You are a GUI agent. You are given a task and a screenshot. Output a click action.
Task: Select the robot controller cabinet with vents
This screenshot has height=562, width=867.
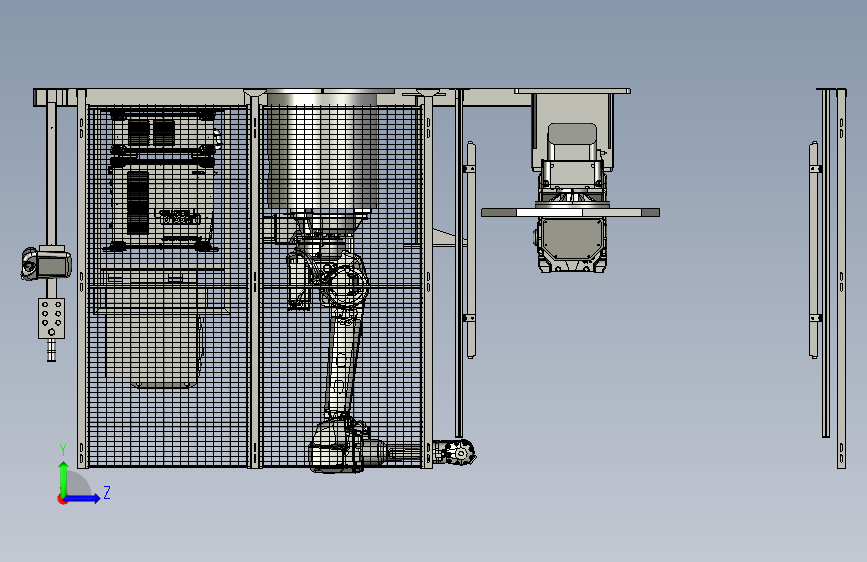(161, 180)
